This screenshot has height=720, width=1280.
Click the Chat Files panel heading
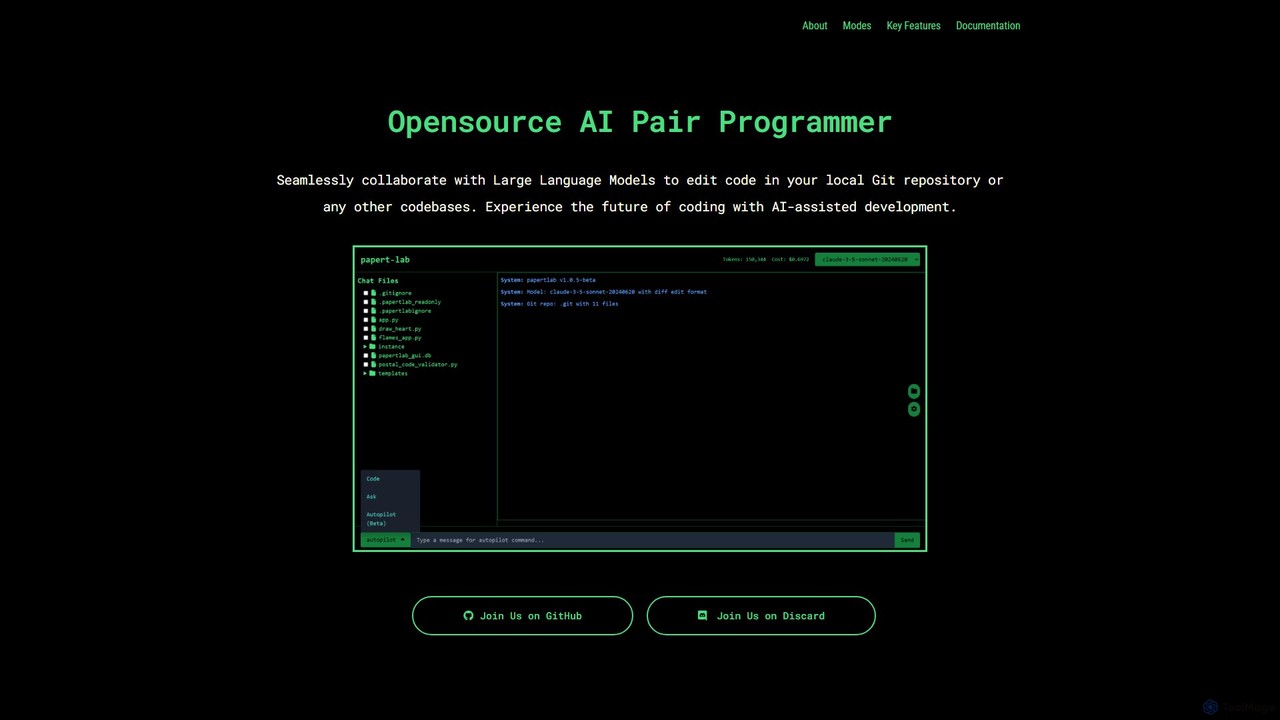click(378, 281)
